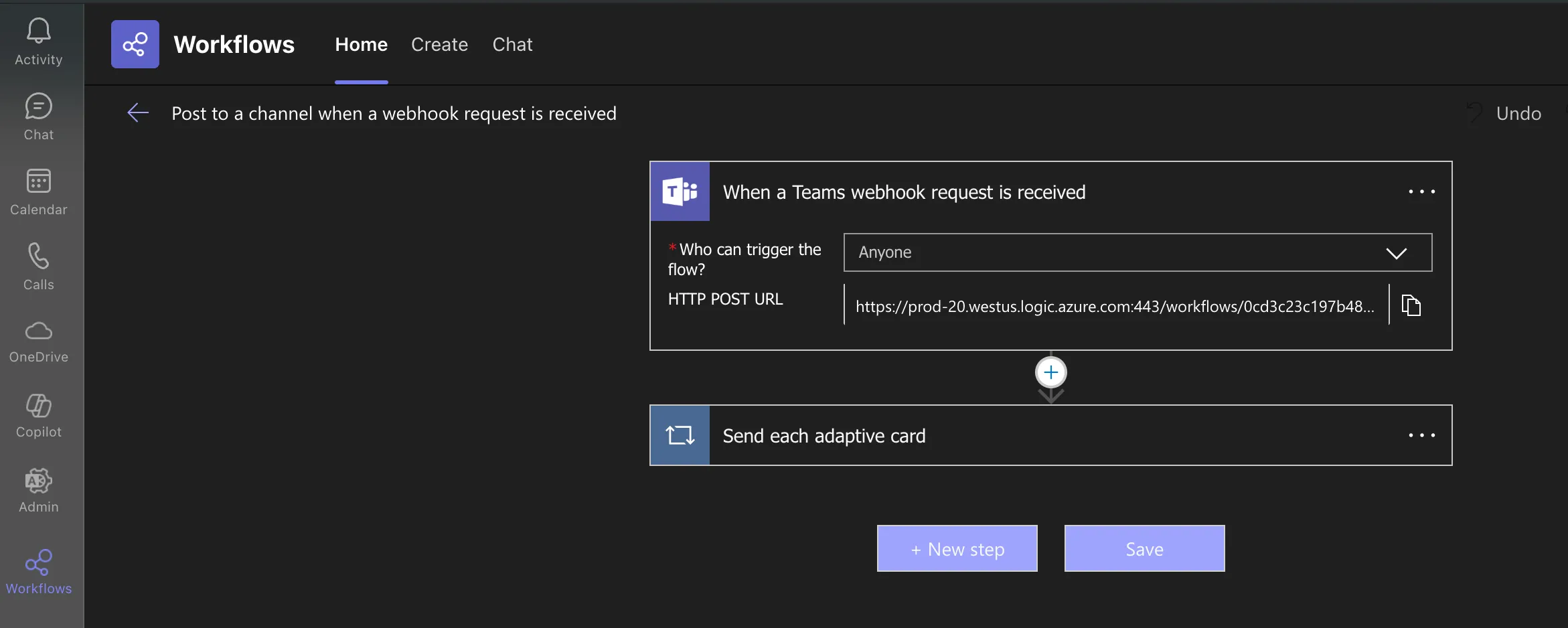This screenshot has width=1568, height=628.
Task: Switch to the Create tab
Action: point(439,44)
